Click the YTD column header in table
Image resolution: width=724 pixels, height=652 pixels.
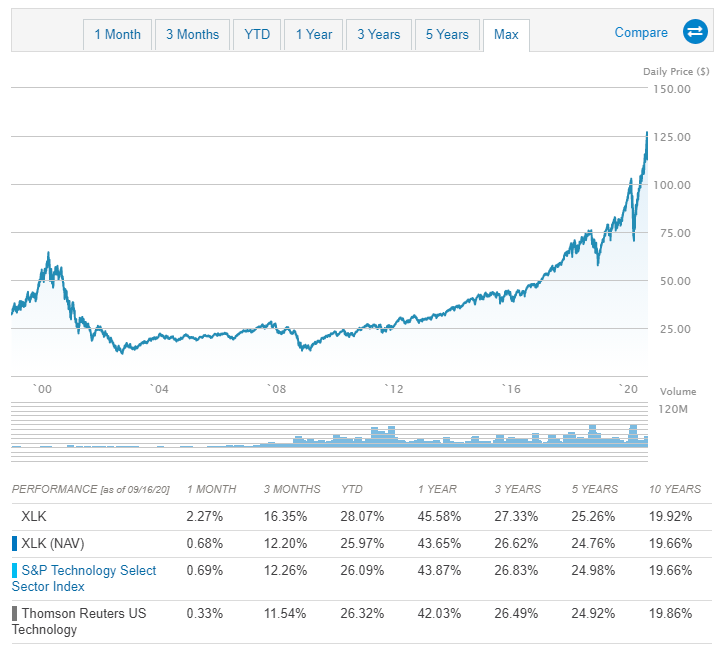352,489
